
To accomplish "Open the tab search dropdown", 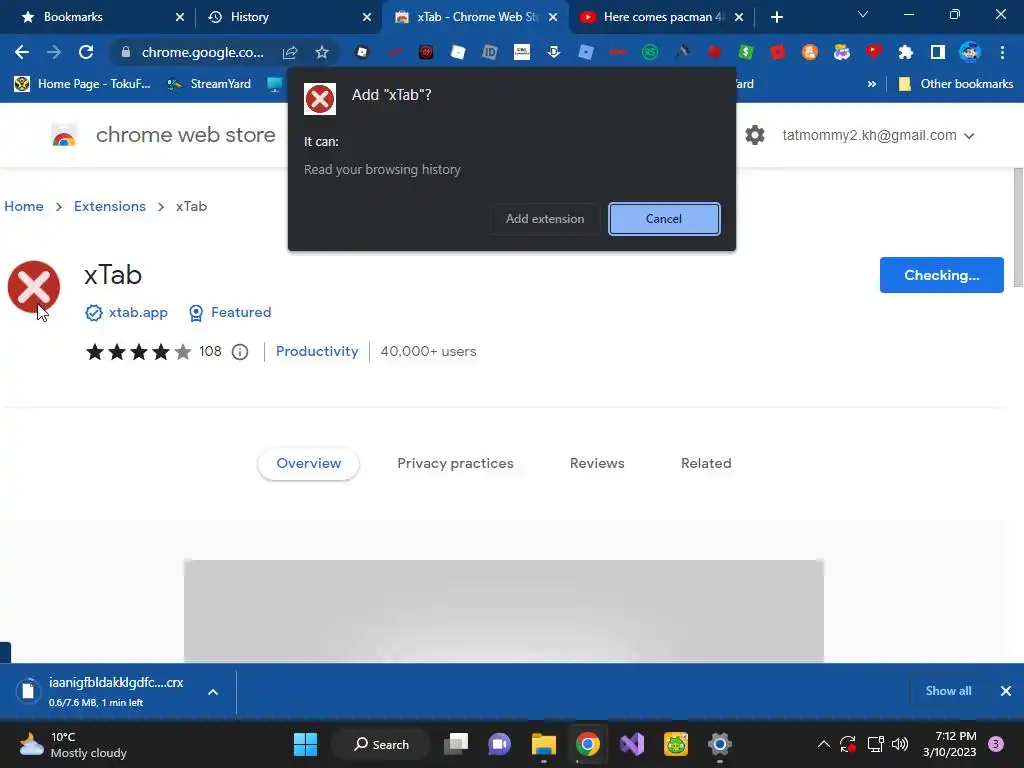I will pos(863,14).
